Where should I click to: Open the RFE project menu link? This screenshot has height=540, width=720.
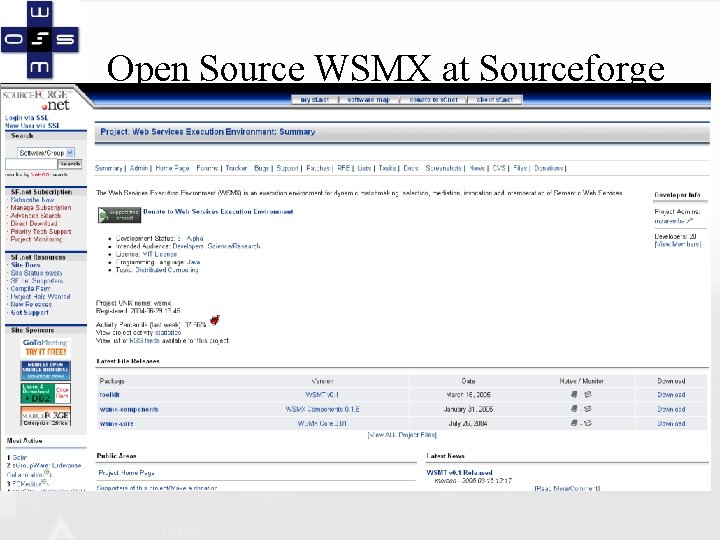point(343,168)
